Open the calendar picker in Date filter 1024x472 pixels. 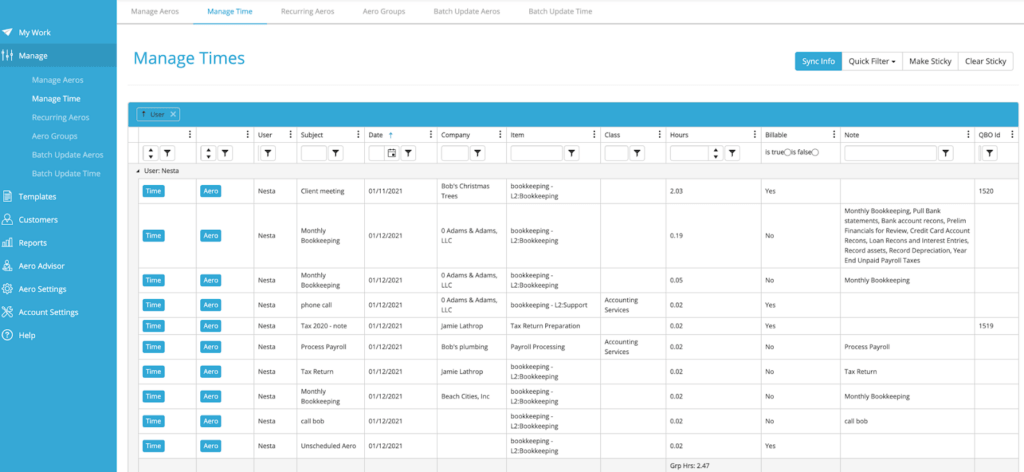[392, 153]
